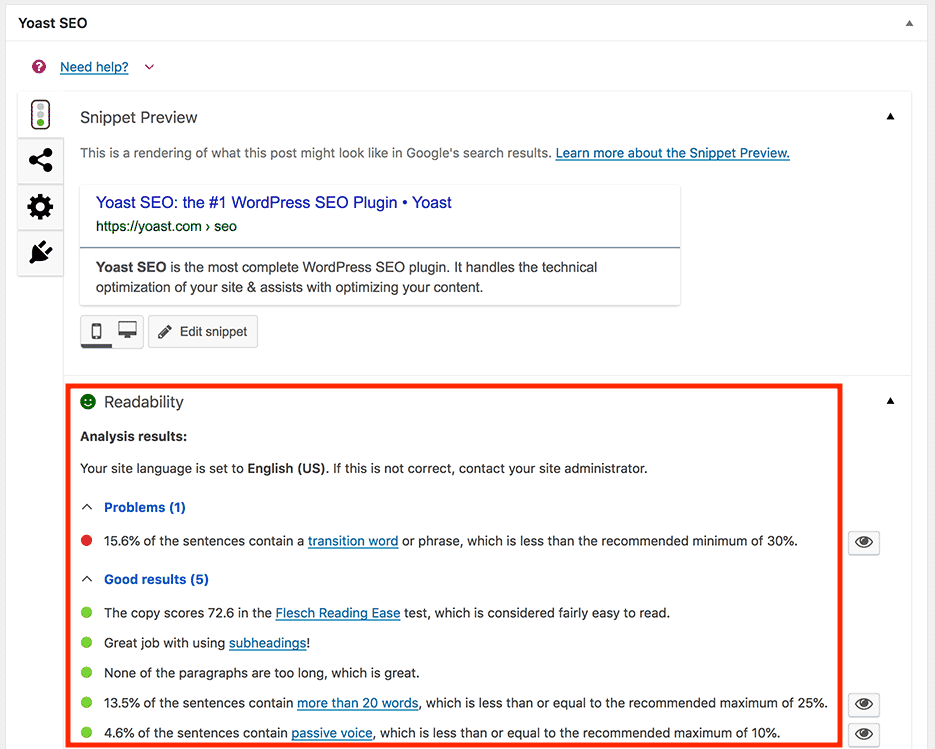Highlight transition word sentences with eye icon
Viewport: 935px width, 749px height.
click(864, 542)
